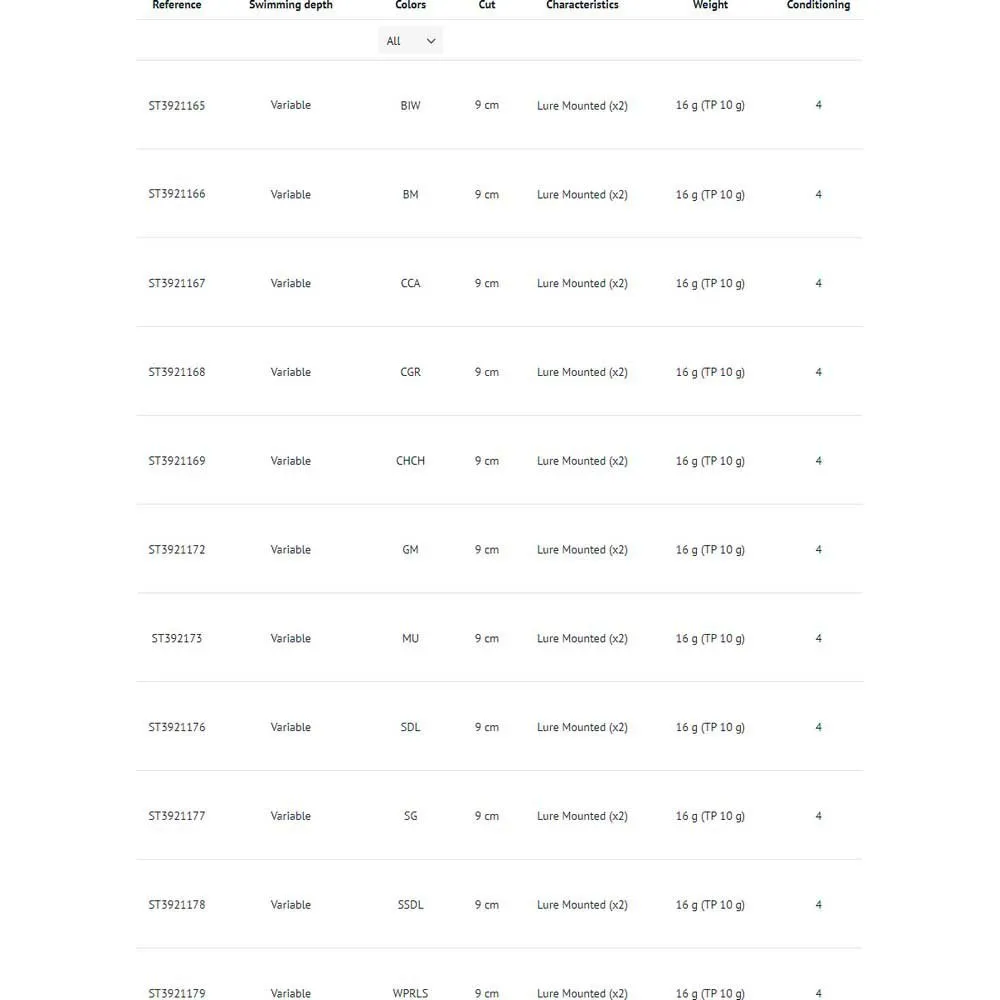Screen dimensions: 1000x1000
Task: Click the Weight column header
Action: coord(710,6)
